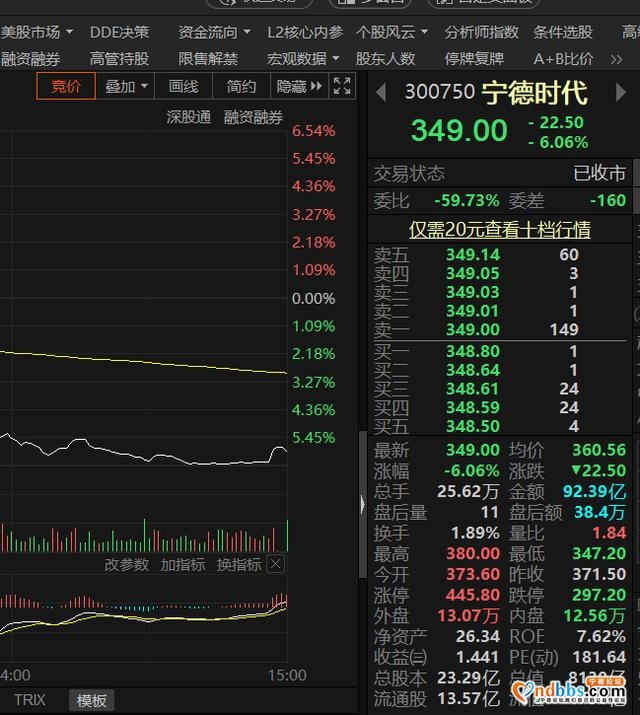Click 买二 price 348.64
The width and height of the screenshot is (640, 715).
click(473, 370)
